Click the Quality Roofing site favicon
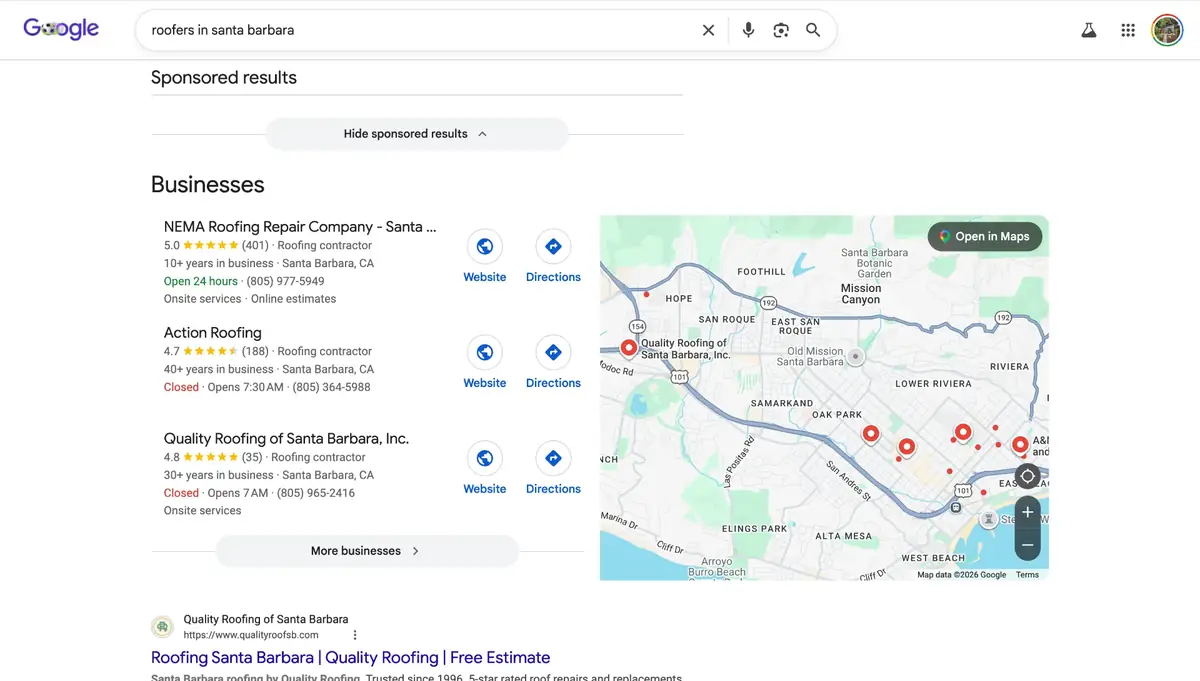Viewport: 1200px width, 681px height. (162, 627)
